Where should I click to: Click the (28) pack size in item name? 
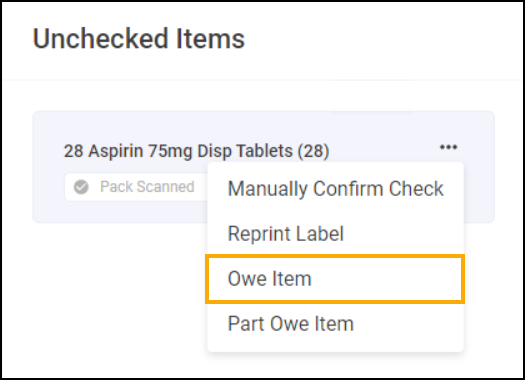[313, 151]
